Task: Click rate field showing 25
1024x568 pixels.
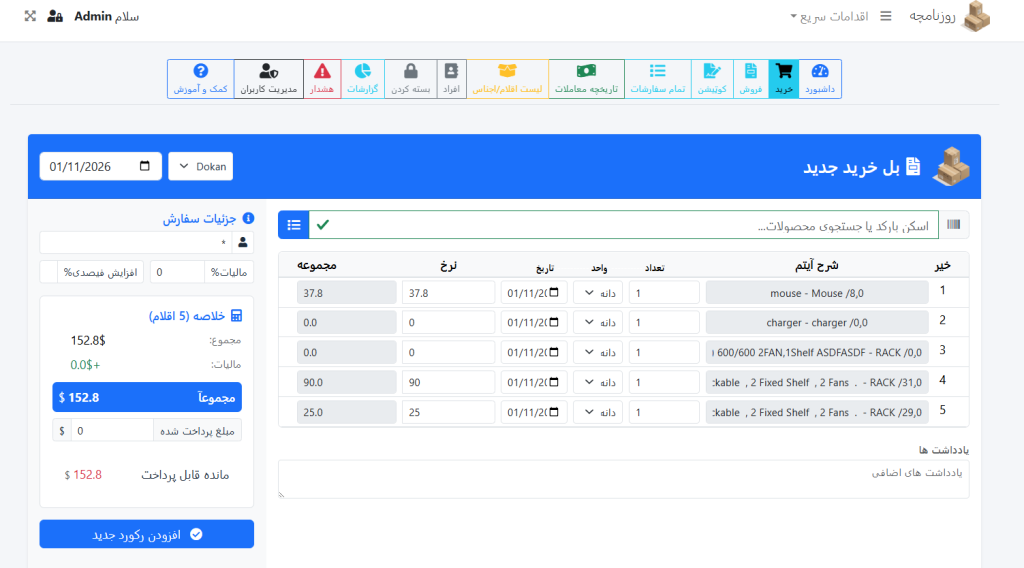Action: click(448, 412)
